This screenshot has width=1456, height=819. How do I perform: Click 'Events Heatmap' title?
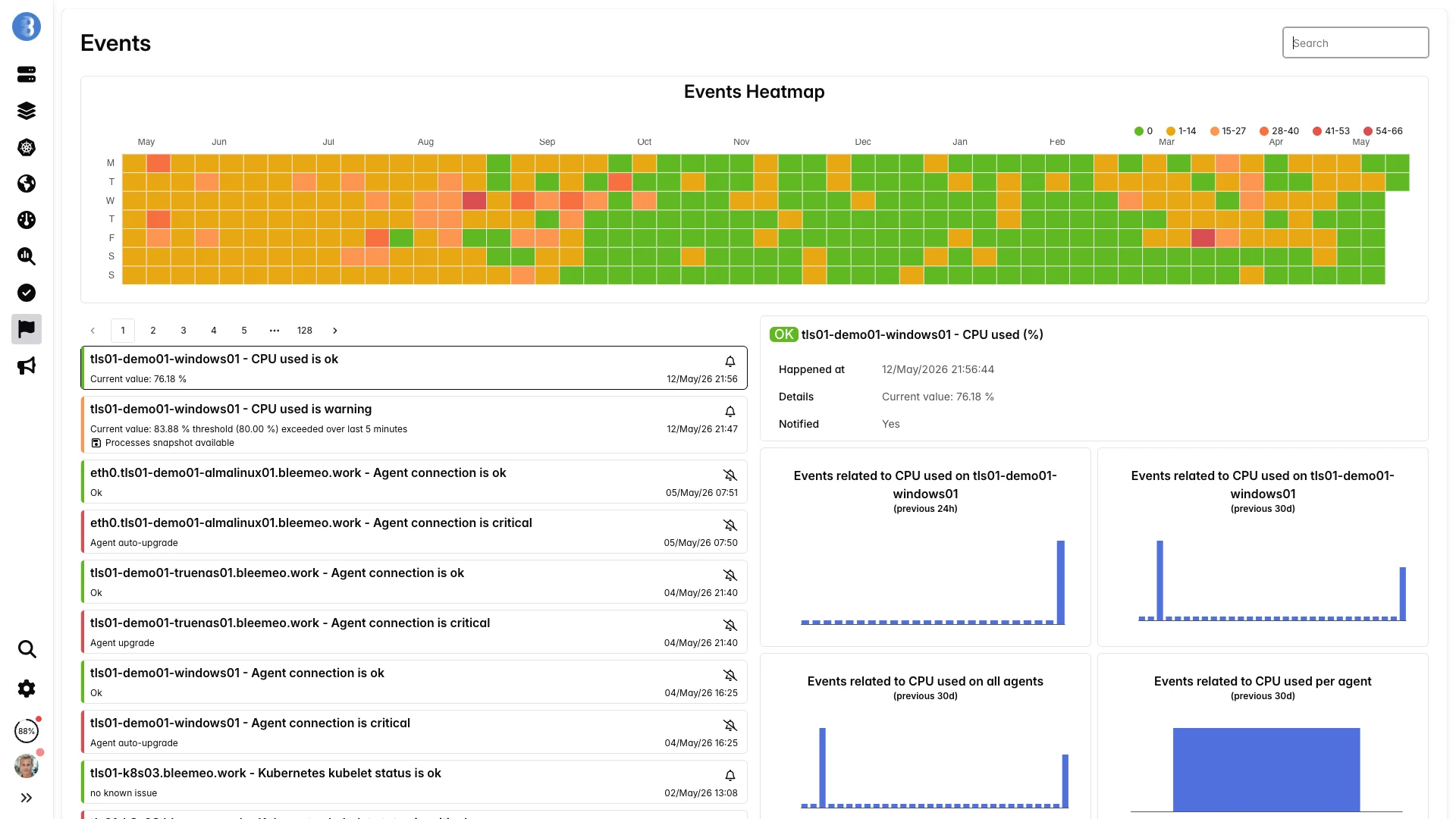[x=754, y=92]
